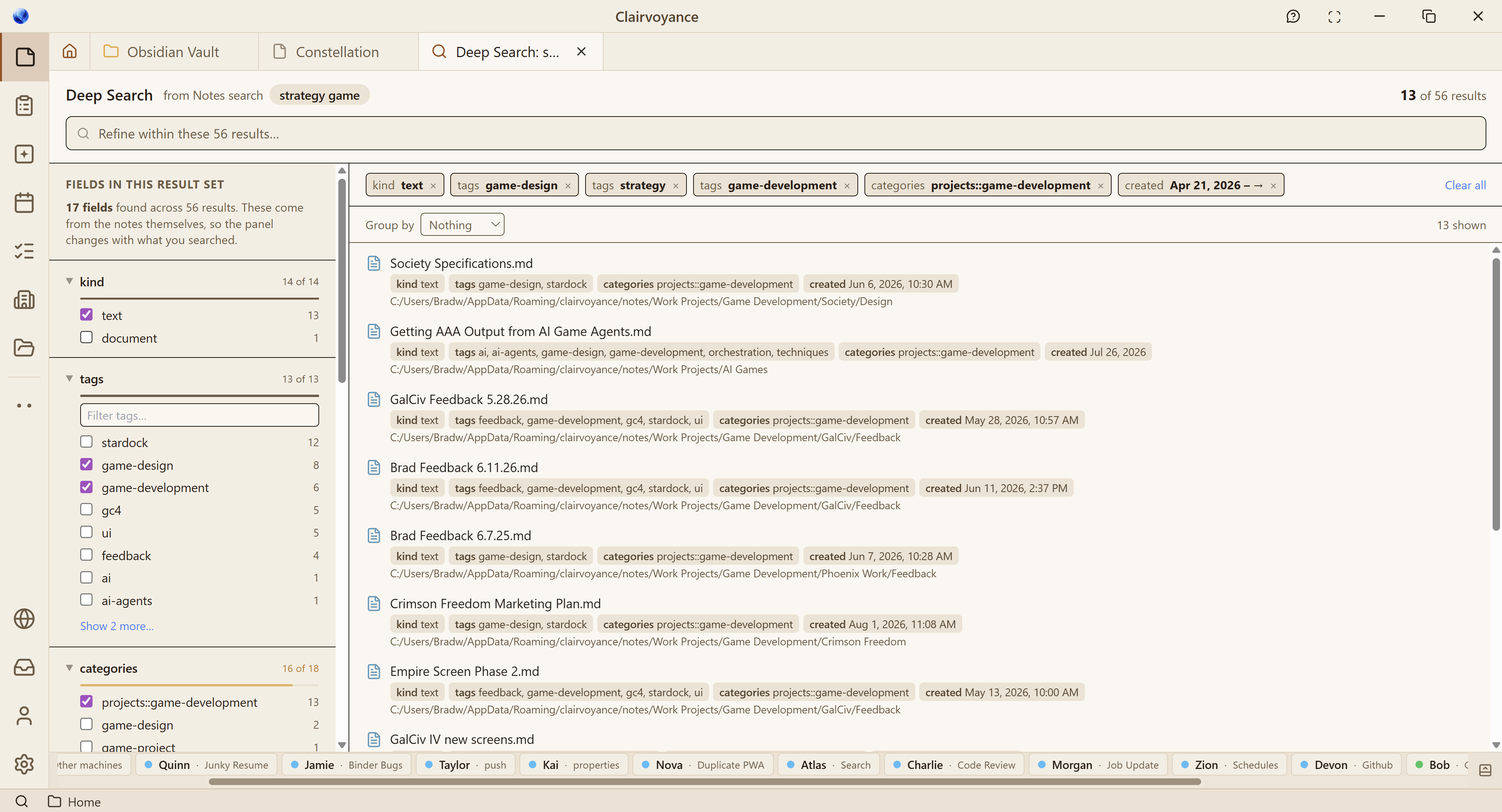The height and width of the screenshot is (812, 1502).
Task: Open Nova's Duplicate PWA agent tab
Action: [703, 764]
